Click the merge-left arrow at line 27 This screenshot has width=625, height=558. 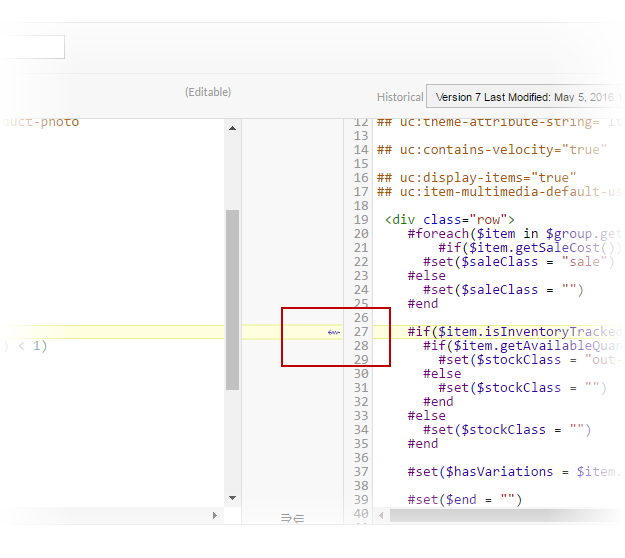point(334,332)
